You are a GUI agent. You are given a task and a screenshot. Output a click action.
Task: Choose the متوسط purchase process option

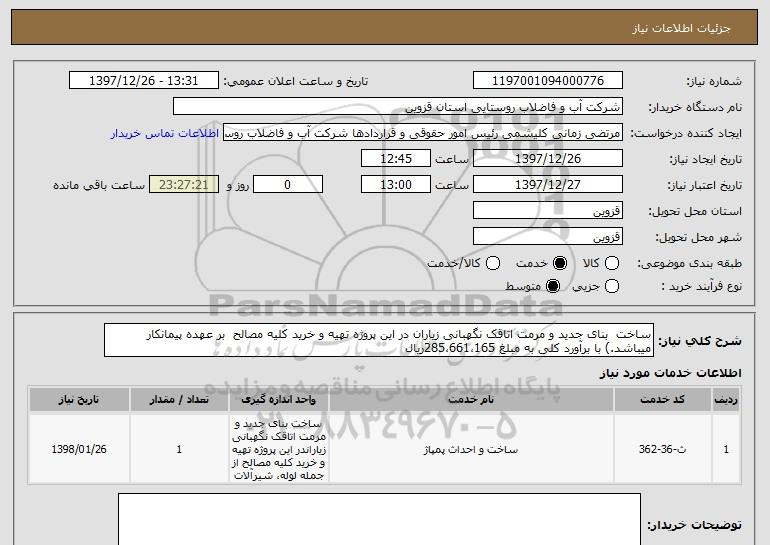[x=553, y=286]
